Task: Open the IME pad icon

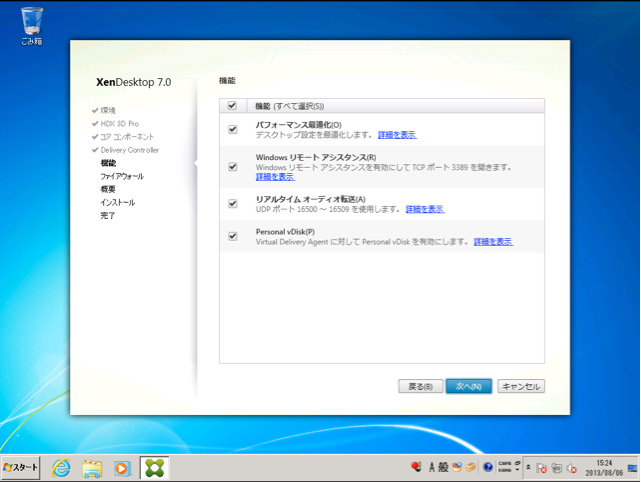Action: click(x=457, y=467)
